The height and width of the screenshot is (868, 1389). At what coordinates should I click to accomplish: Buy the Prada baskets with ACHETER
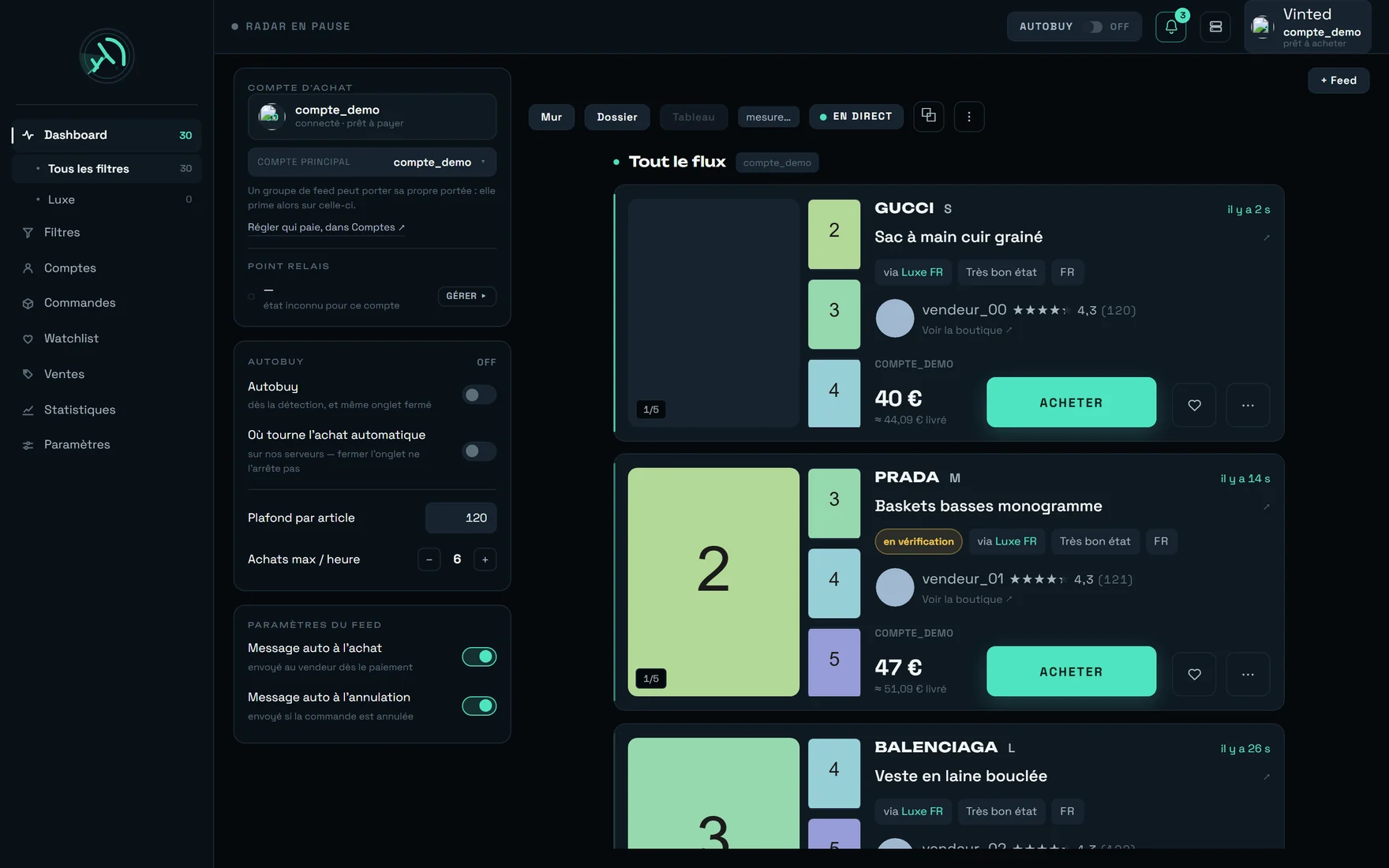[x=1071, y=672]
